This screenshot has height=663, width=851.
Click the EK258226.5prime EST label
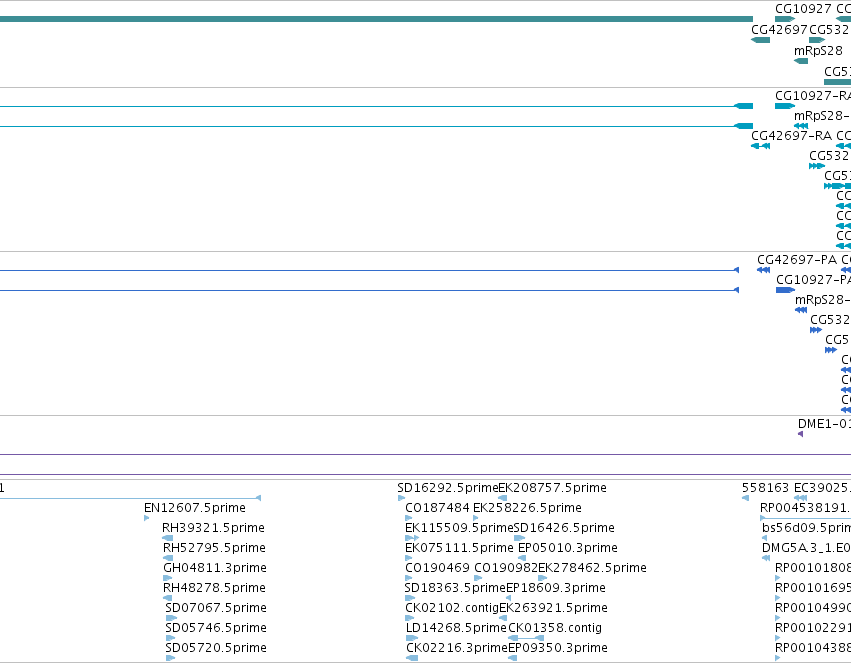point(527,508)
